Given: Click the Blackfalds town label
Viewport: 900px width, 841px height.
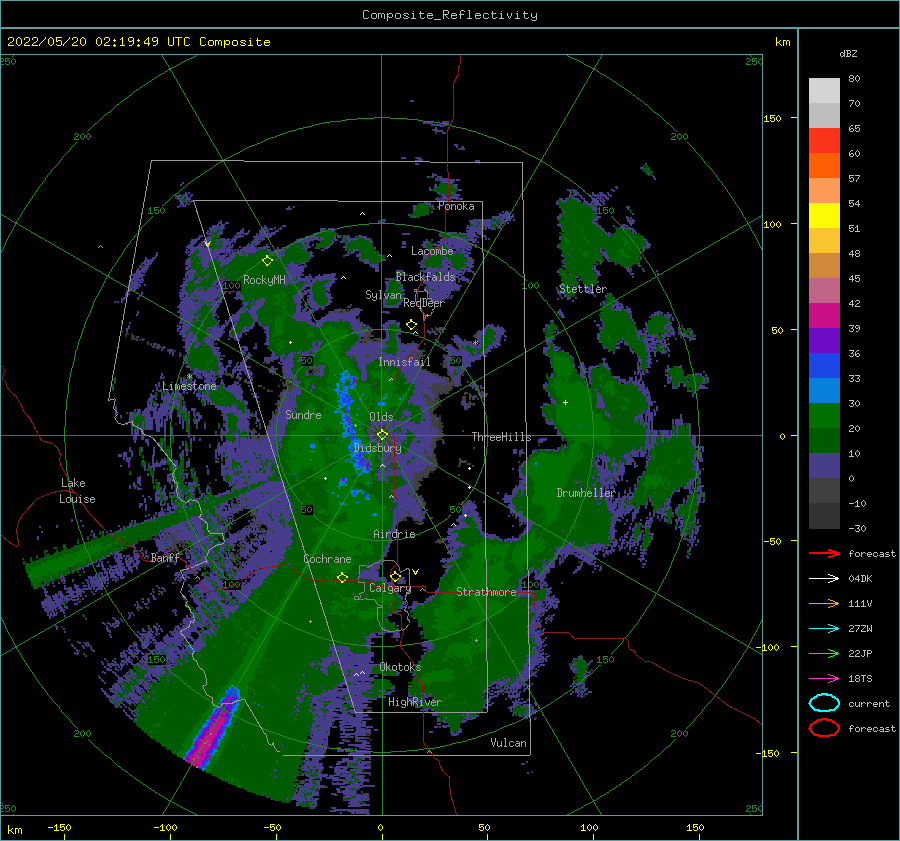Looking at the screenshot, I should point(425,277).
